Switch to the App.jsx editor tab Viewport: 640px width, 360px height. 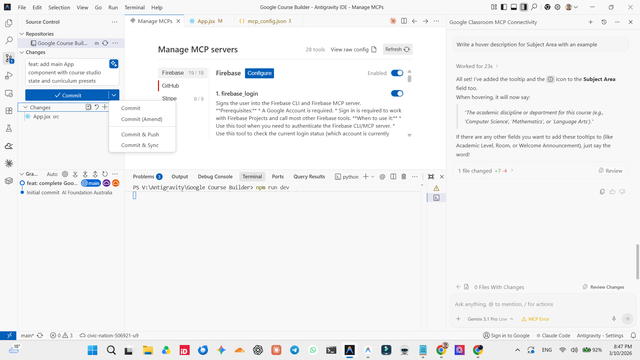click(x=209, y=21)
